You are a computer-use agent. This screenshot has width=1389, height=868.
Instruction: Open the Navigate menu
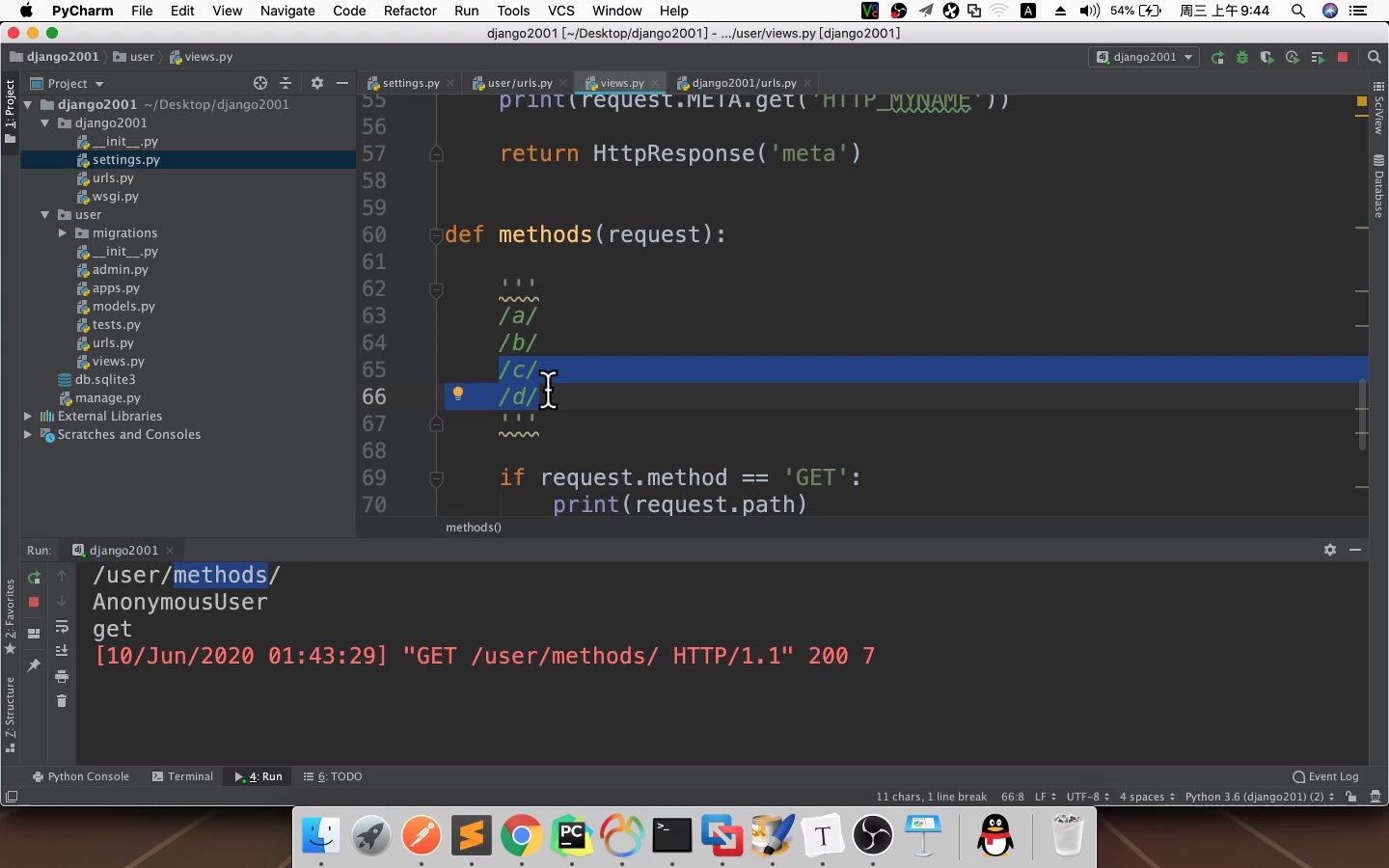[287, 11]
